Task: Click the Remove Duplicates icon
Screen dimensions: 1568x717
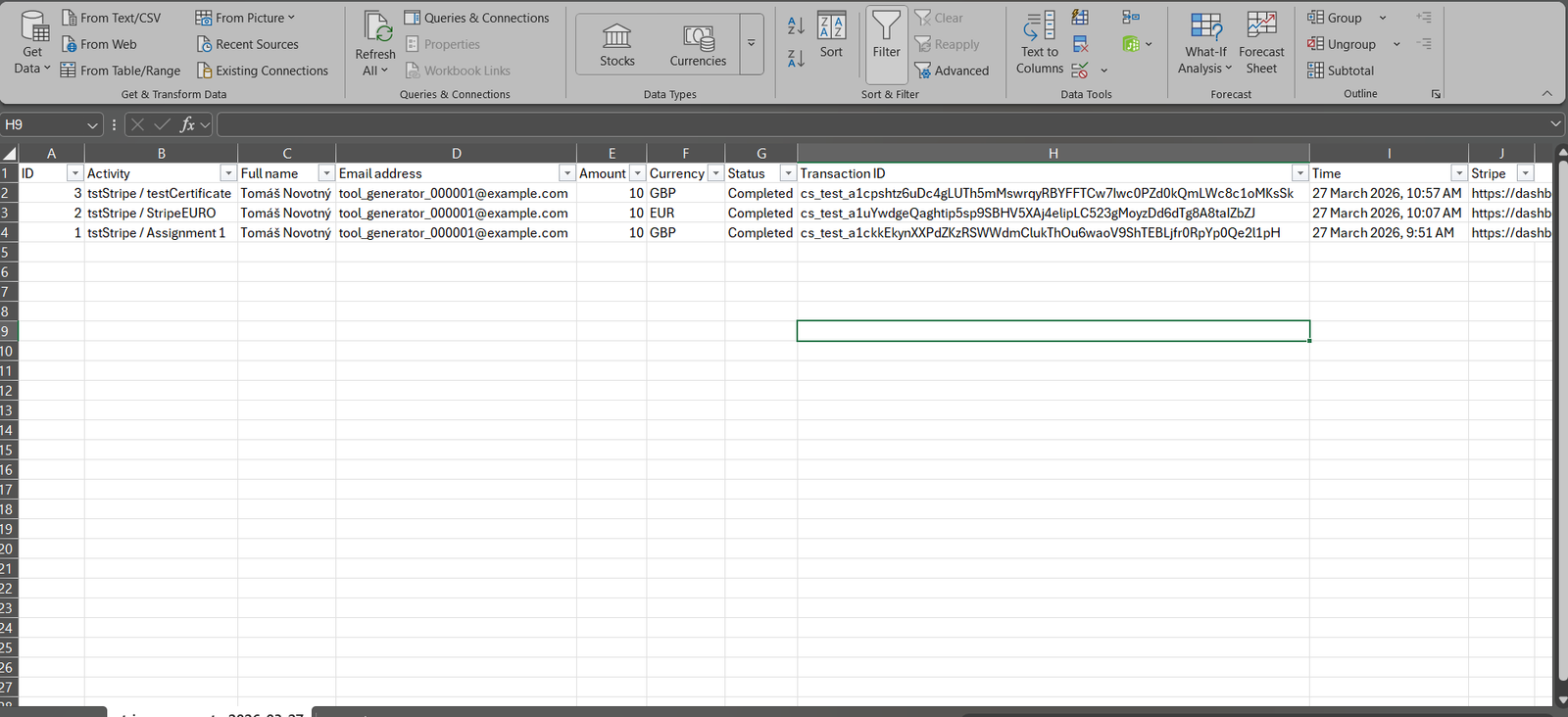Action: (x=1080, y=44)
